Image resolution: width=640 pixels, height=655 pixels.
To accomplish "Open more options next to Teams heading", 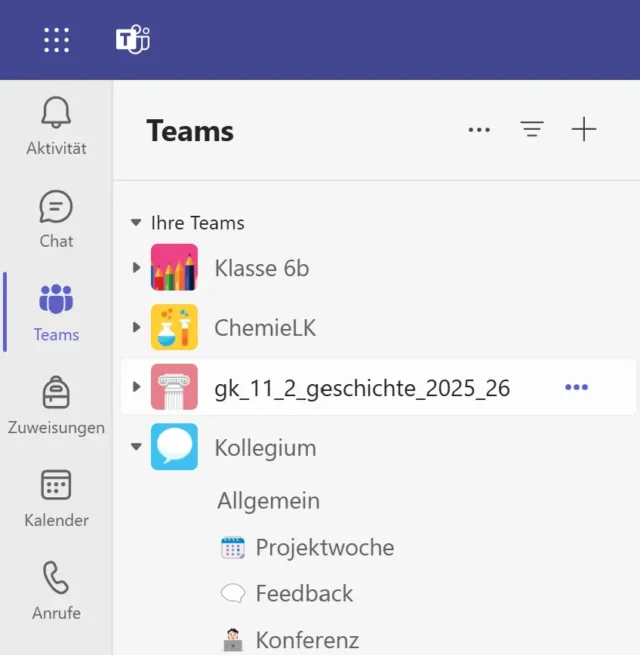I will pyautogui.click(x=480, y=130).
